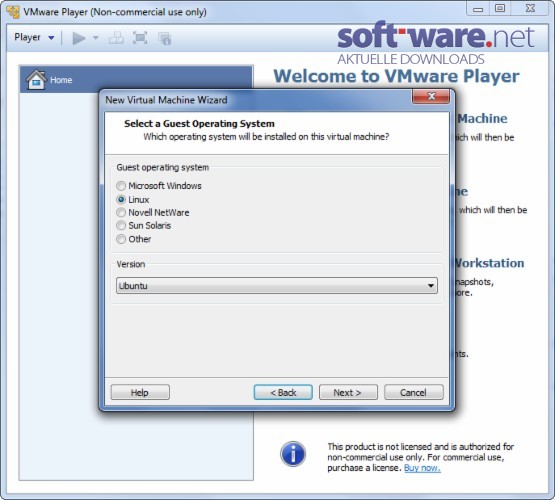Viewport: 555px width, 500px height.
Task: Close the VMware Player main window
Action: point(530,9)
